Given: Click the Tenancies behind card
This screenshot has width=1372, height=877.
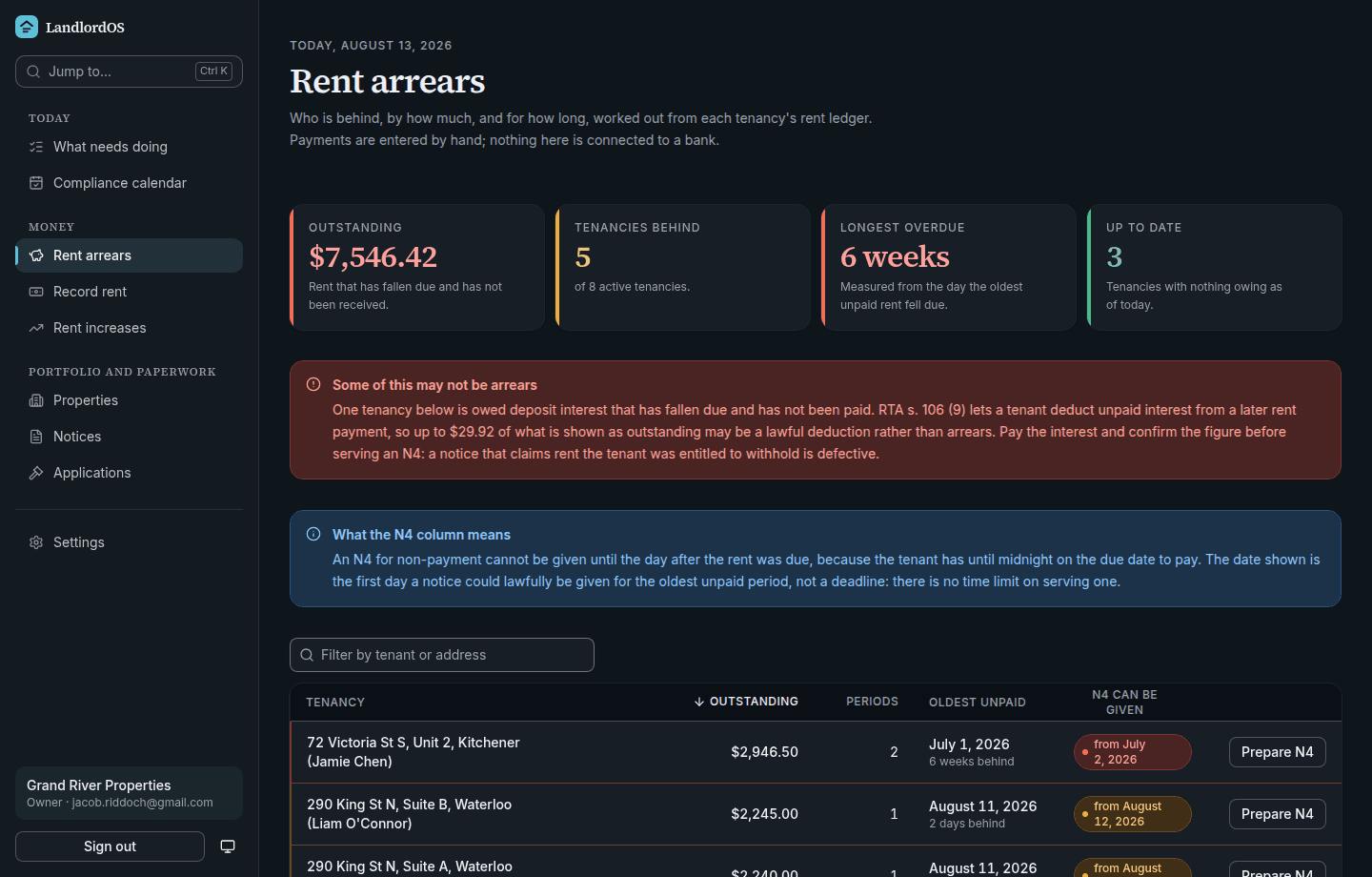Looking at the screenshot, I should [683, 268].
